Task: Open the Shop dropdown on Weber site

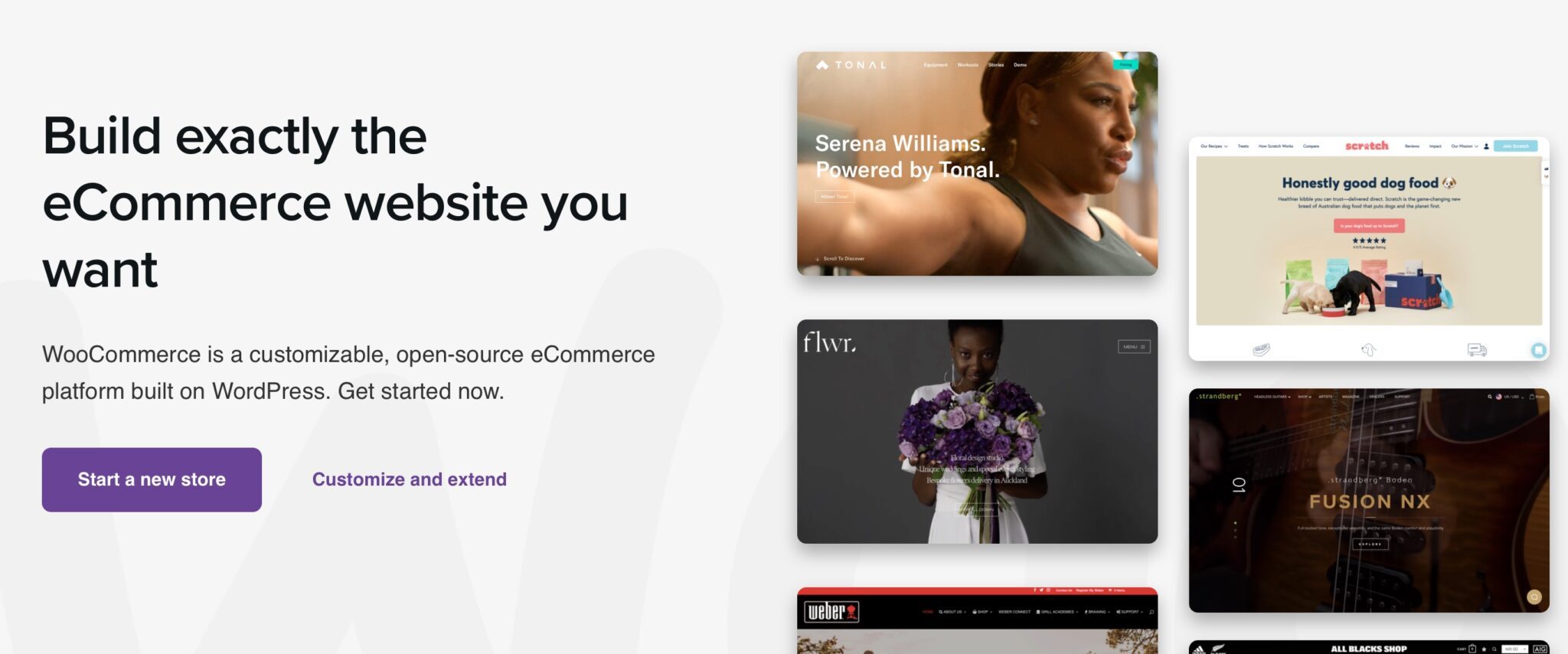Action: (982, 612)
